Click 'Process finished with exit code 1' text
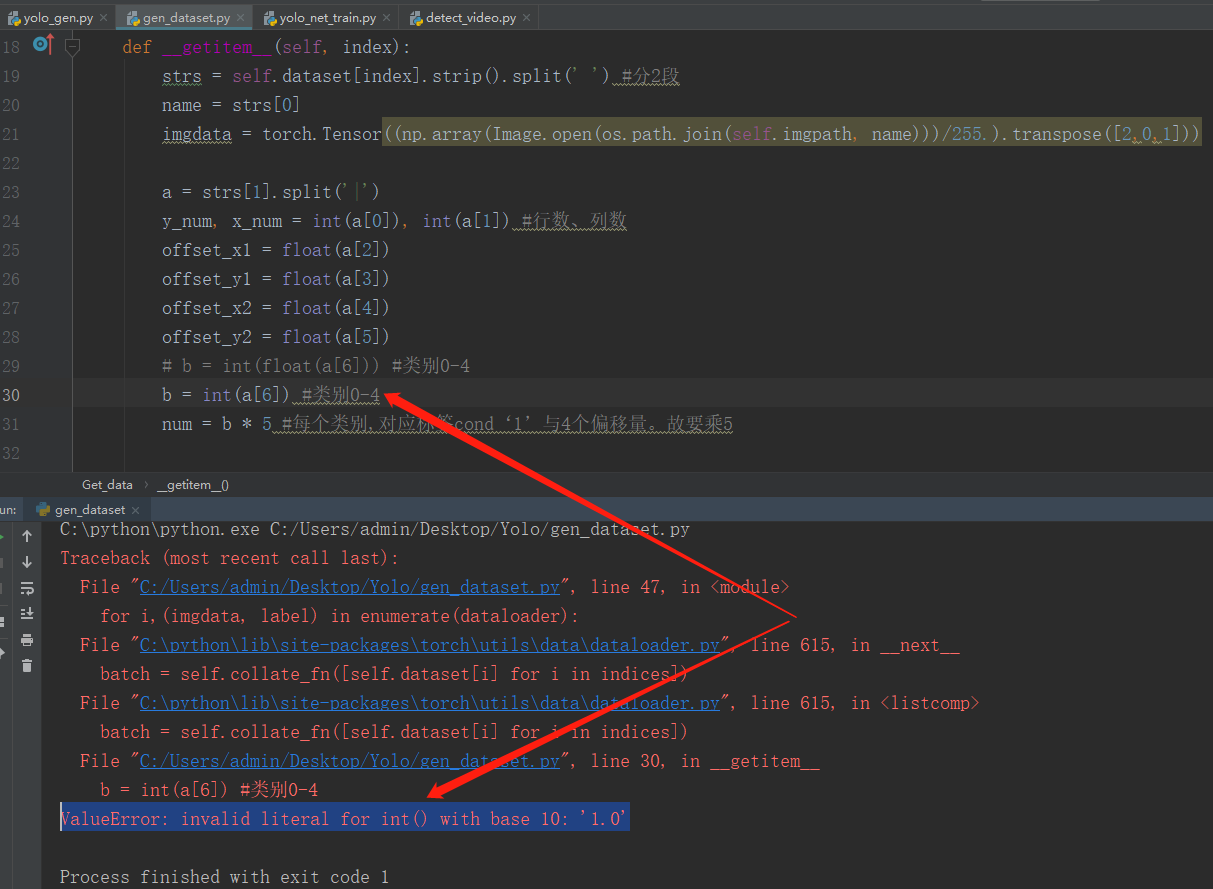 224,877
